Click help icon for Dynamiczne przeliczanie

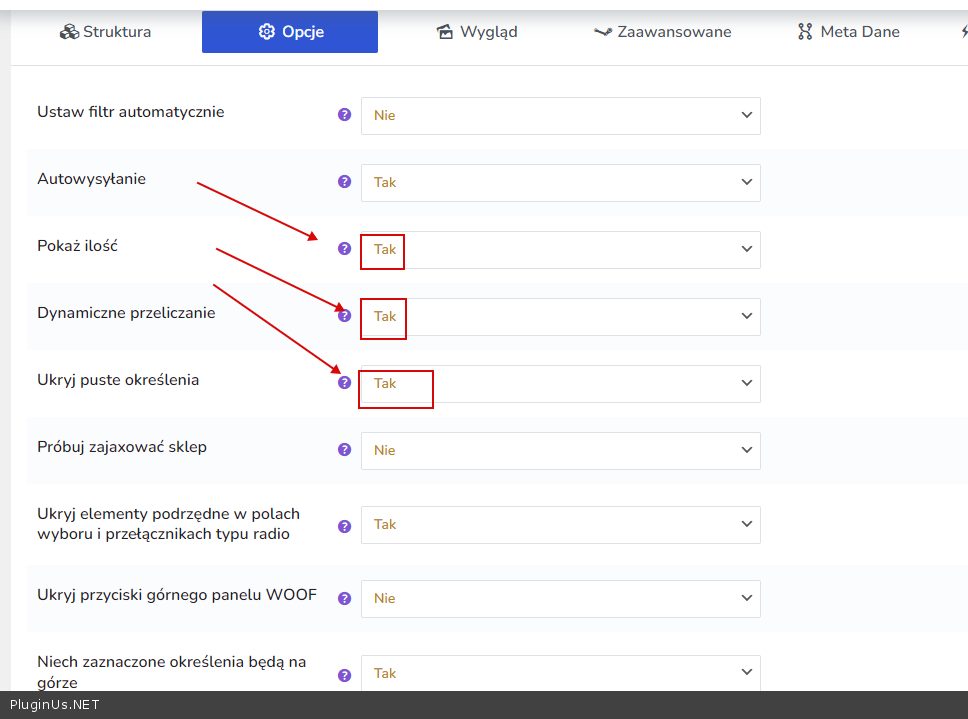pos(345,316)
